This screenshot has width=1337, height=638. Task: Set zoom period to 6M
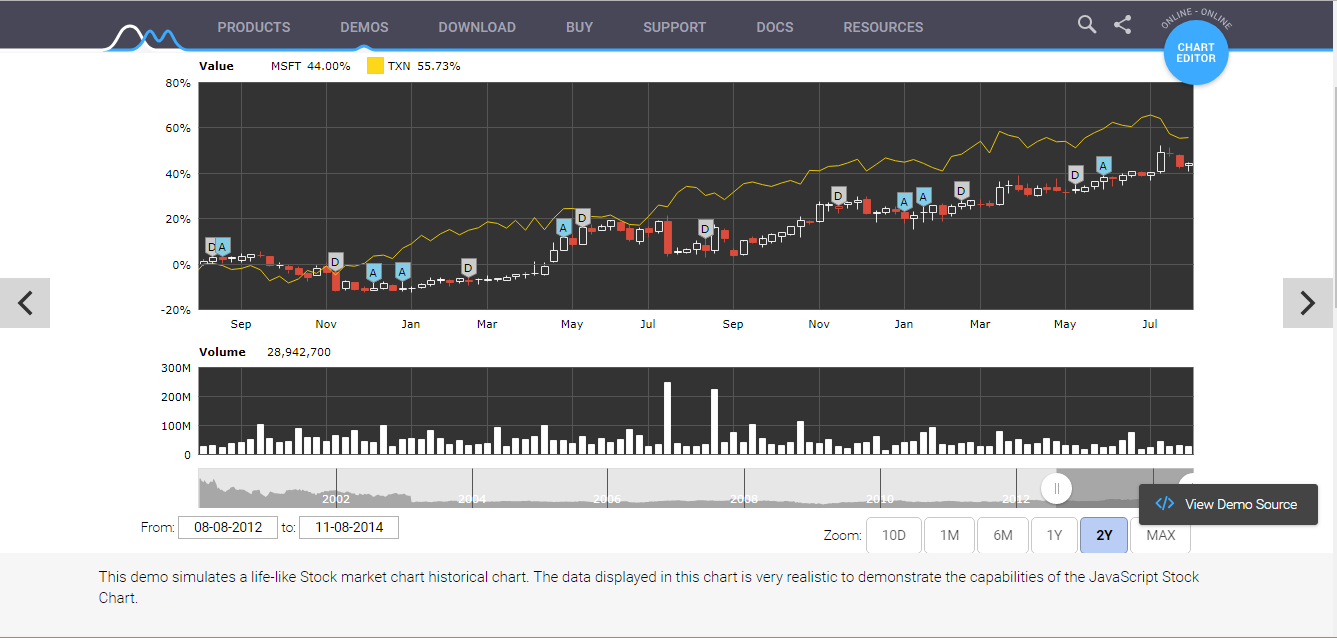coord(1002,535)
